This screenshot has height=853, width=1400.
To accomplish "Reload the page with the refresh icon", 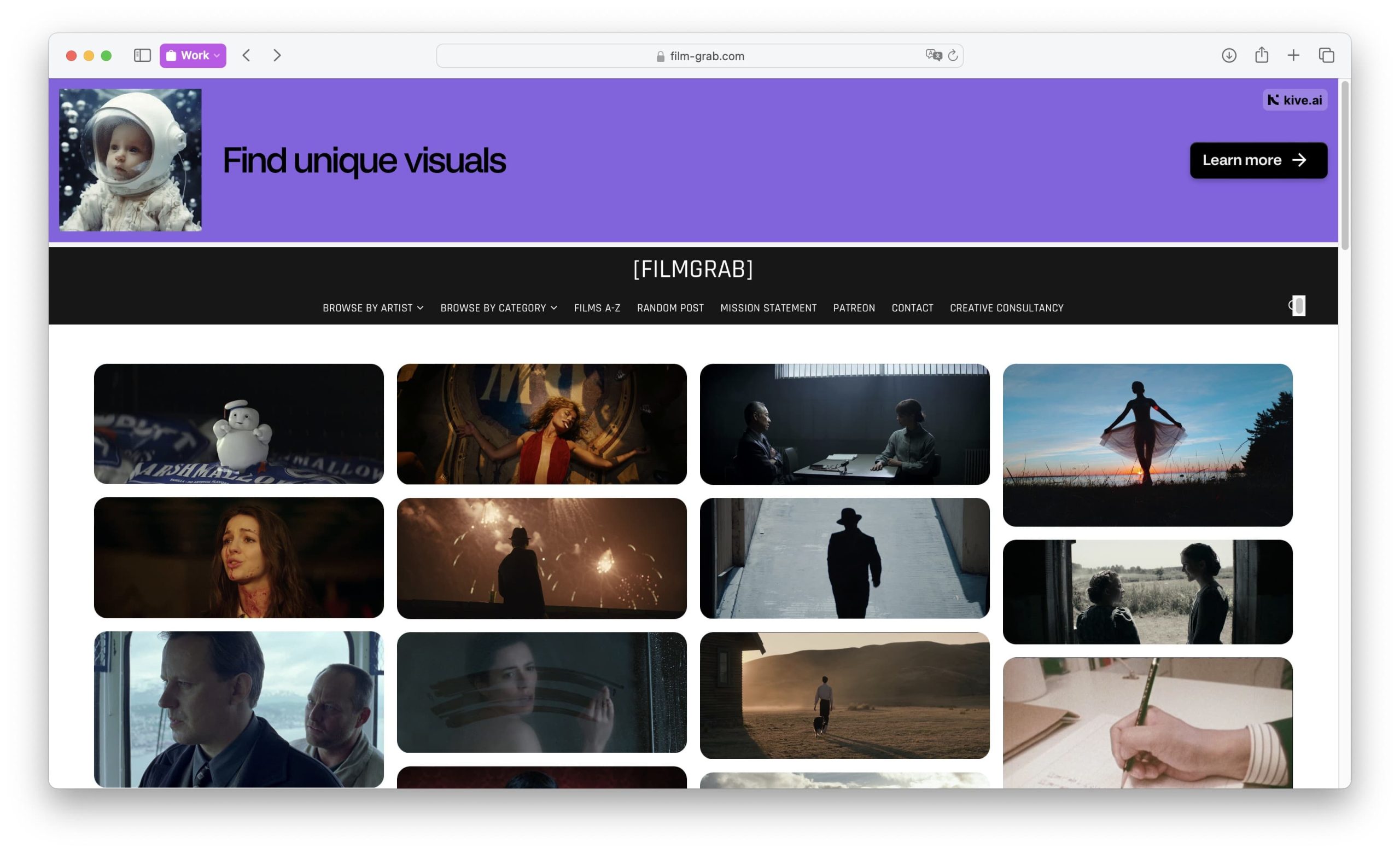I will click(x=953, y=55).
